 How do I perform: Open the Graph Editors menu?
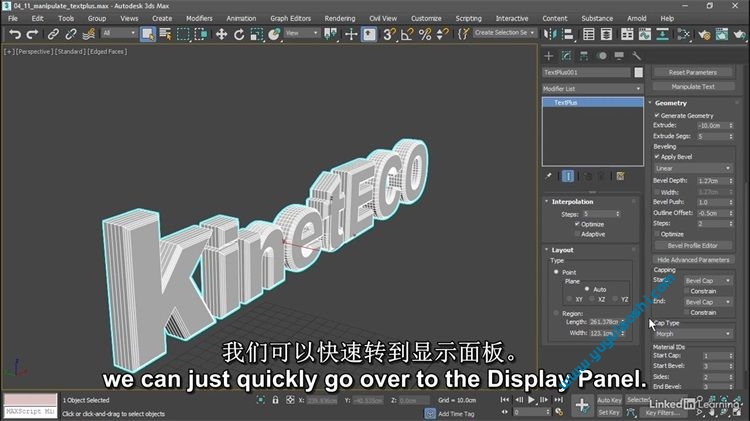(x=290, y=18)
